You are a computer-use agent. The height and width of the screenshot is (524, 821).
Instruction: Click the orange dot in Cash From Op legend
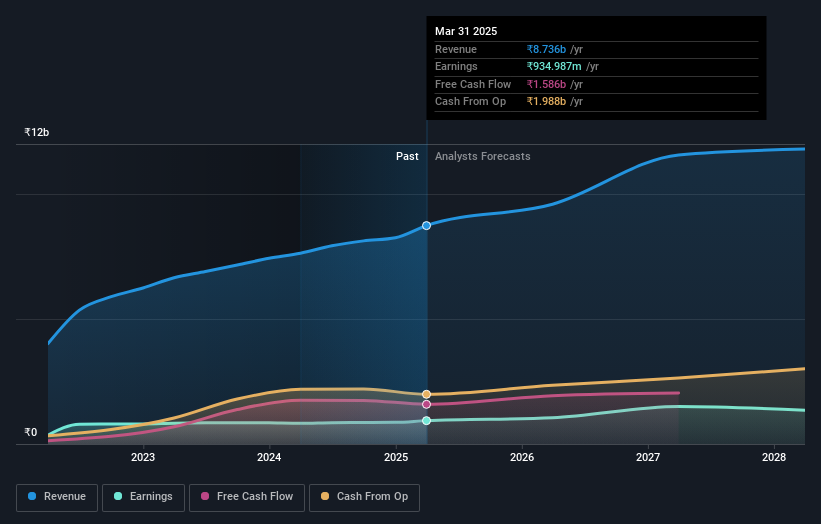pos(325,496)
